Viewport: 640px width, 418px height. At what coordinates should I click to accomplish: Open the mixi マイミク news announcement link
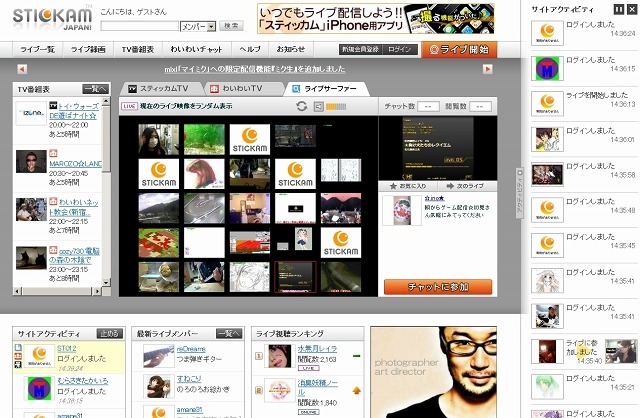click(x=255, y=69)
